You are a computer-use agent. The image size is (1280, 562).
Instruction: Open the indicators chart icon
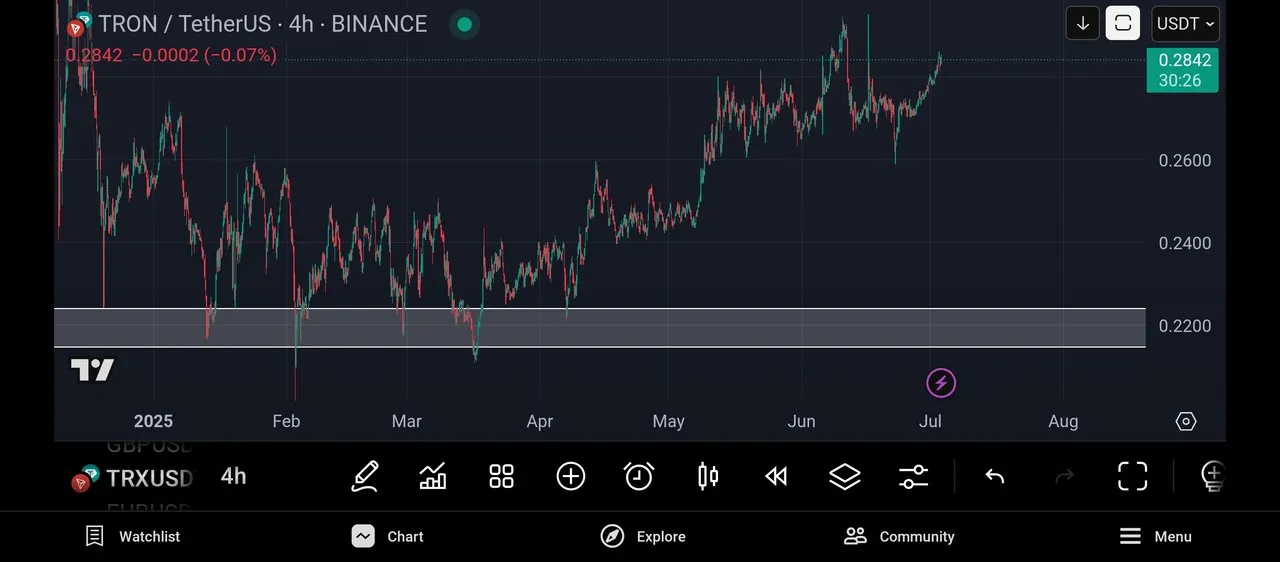(433, 476)
